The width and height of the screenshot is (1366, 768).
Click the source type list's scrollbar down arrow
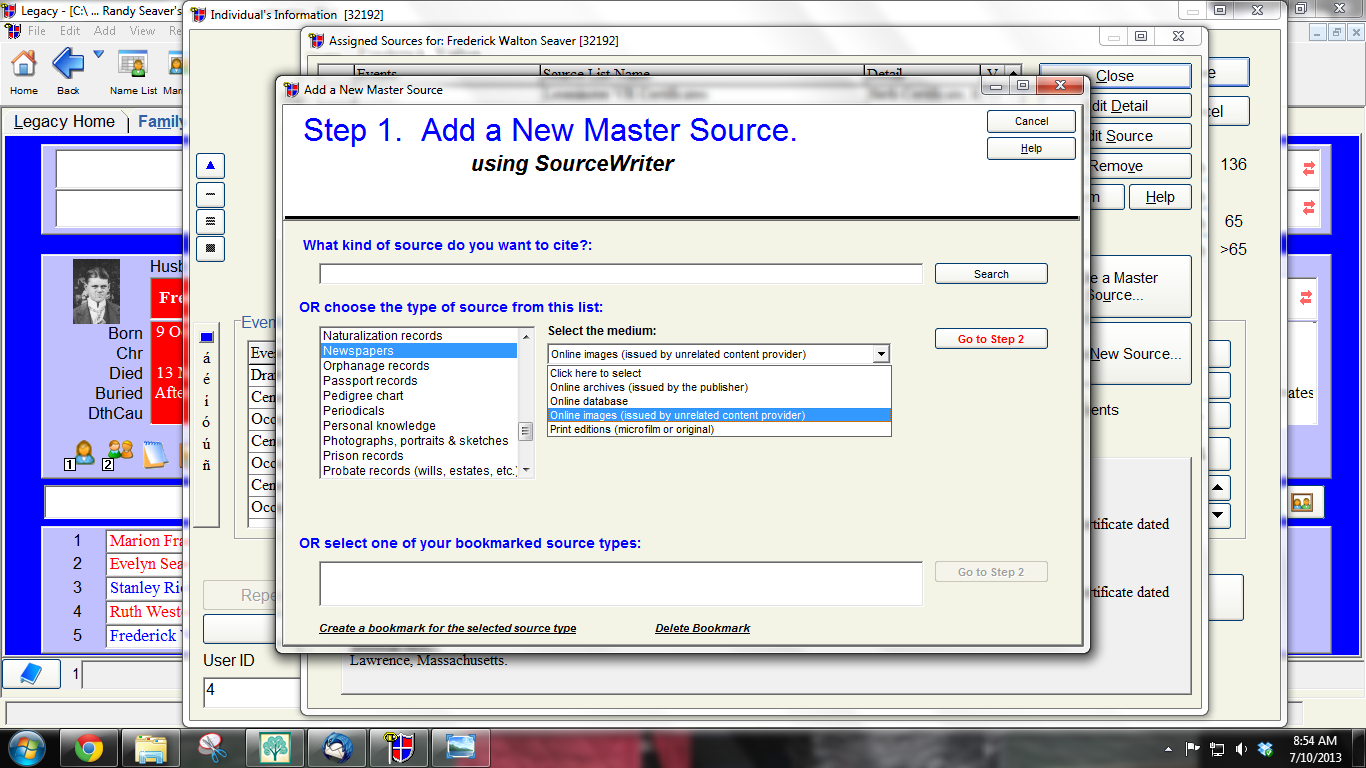(526, 470)
